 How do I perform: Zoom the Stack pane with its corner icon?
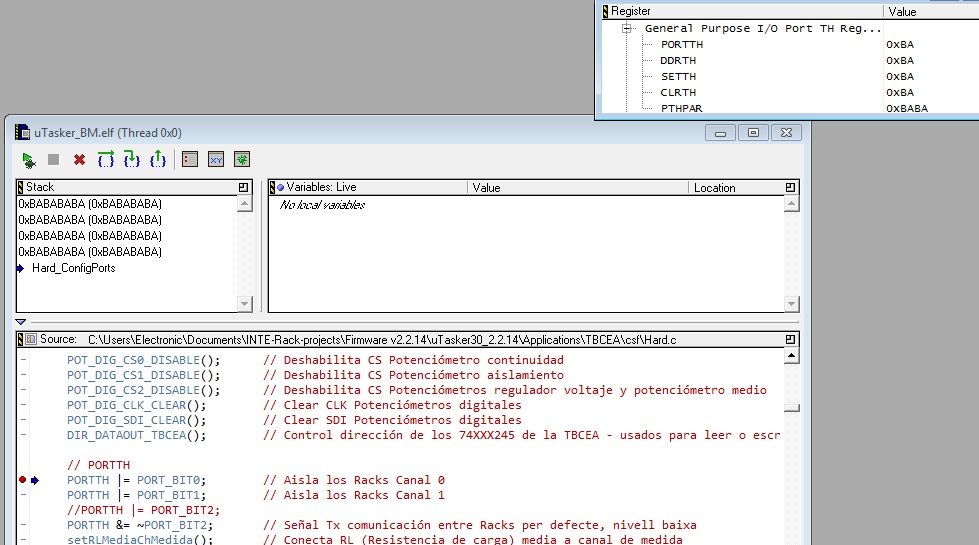click(x=244, y=187)
